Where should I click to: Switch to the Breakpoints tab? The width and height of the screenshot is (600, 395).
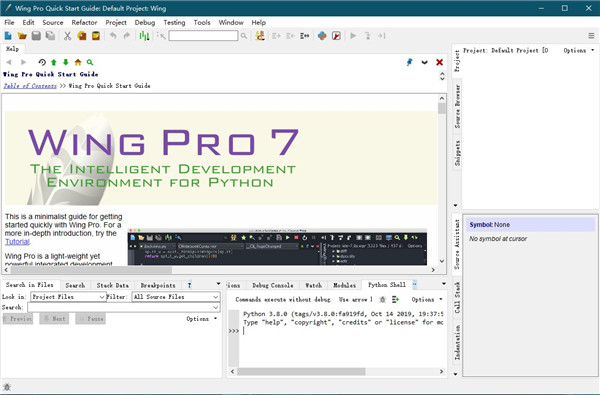158,285
